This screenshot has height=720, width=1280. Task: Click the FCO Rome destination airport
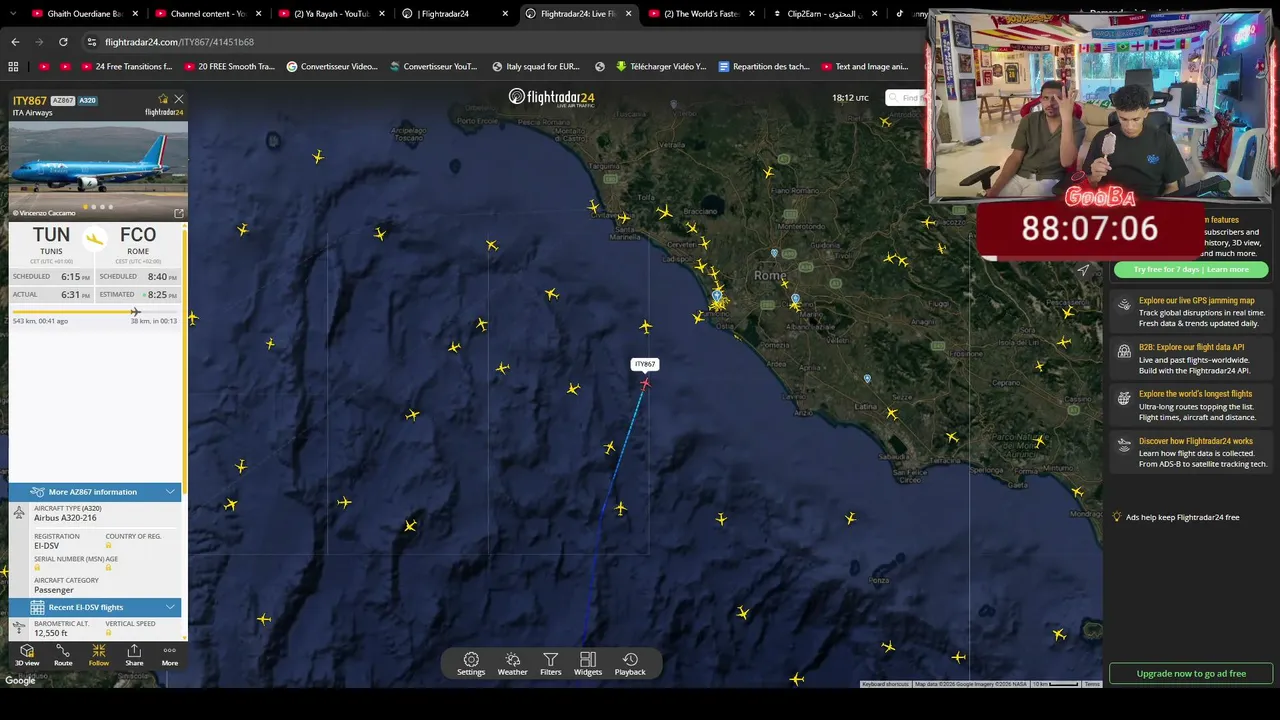138,240
